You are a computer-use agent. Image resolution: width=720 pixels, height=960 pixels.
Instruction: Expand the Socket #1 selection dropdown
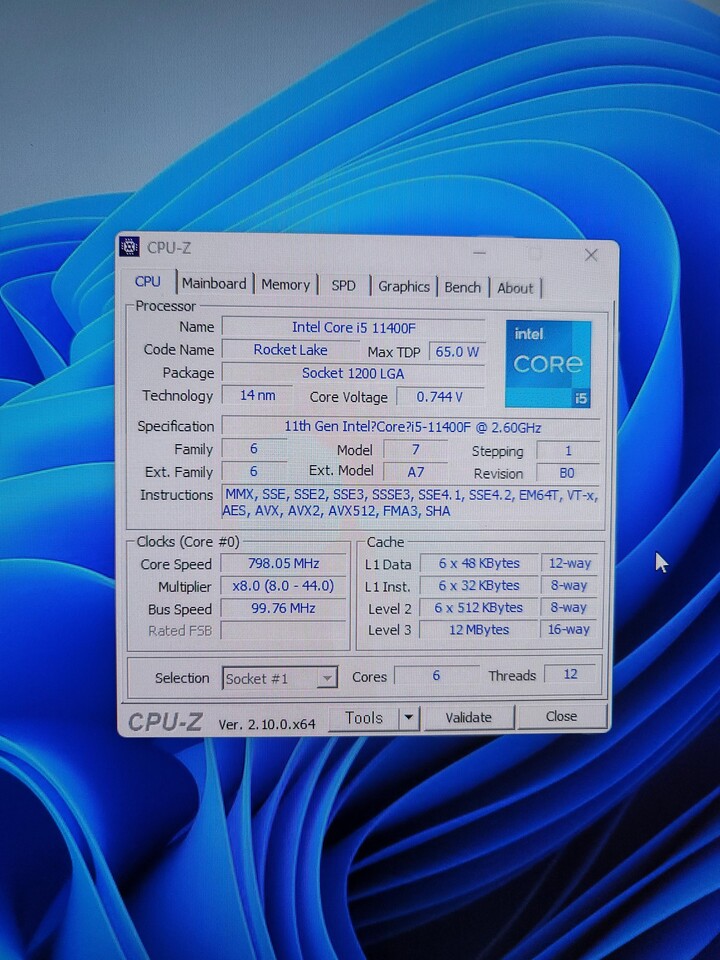coord(326,678)
